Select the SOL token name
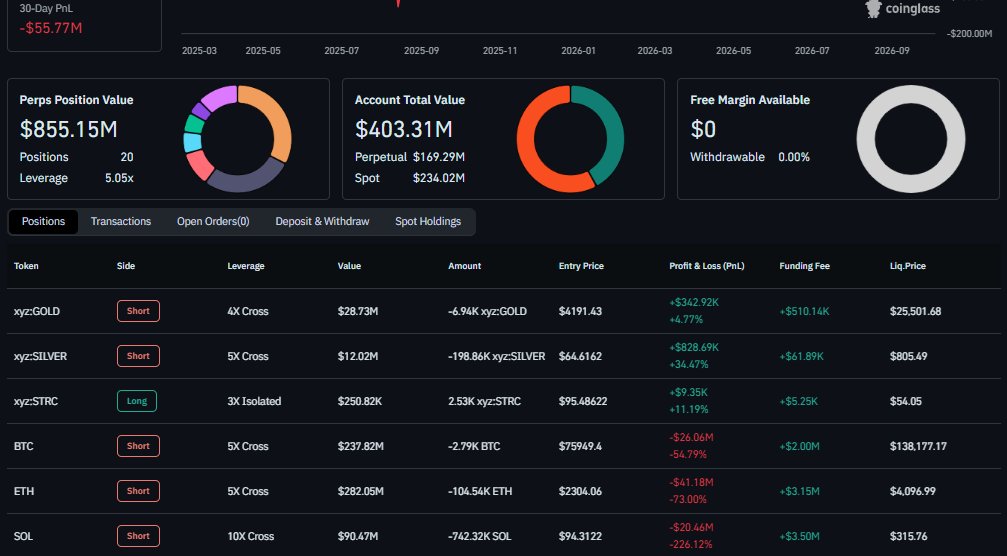Image resolution: width=1007 pixels, height=556 pixels. (x=23, y=536)
